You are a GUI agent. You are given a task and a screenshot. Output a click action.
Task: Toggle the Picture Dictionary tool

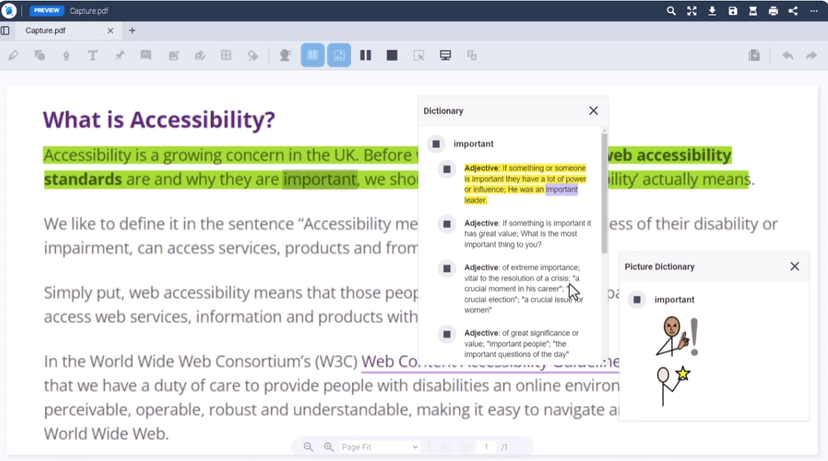tap(339, 55)
